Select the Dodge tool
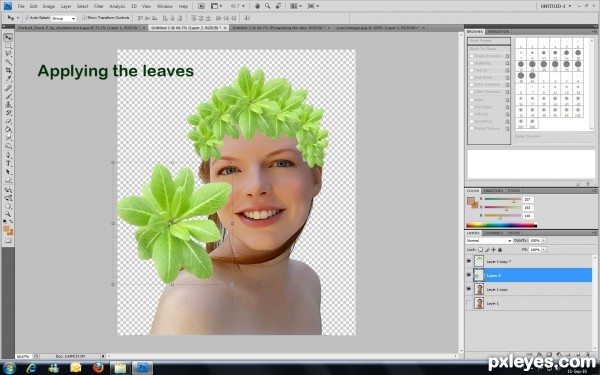 pyautogui.click(x=8, y=147)
